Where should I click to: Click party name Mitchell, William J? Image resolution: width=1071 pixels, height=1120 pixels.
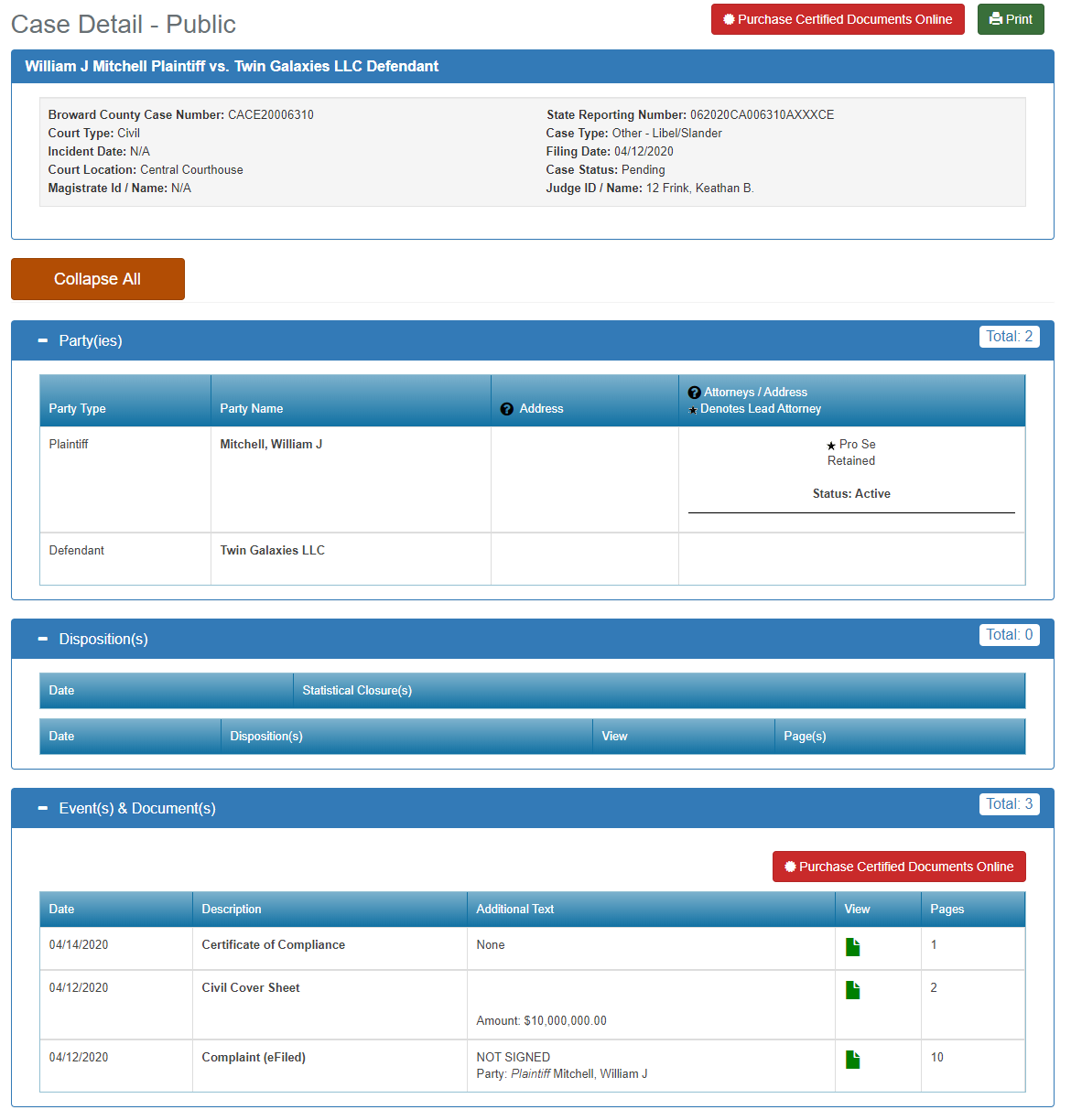click(x=271, y=445)
